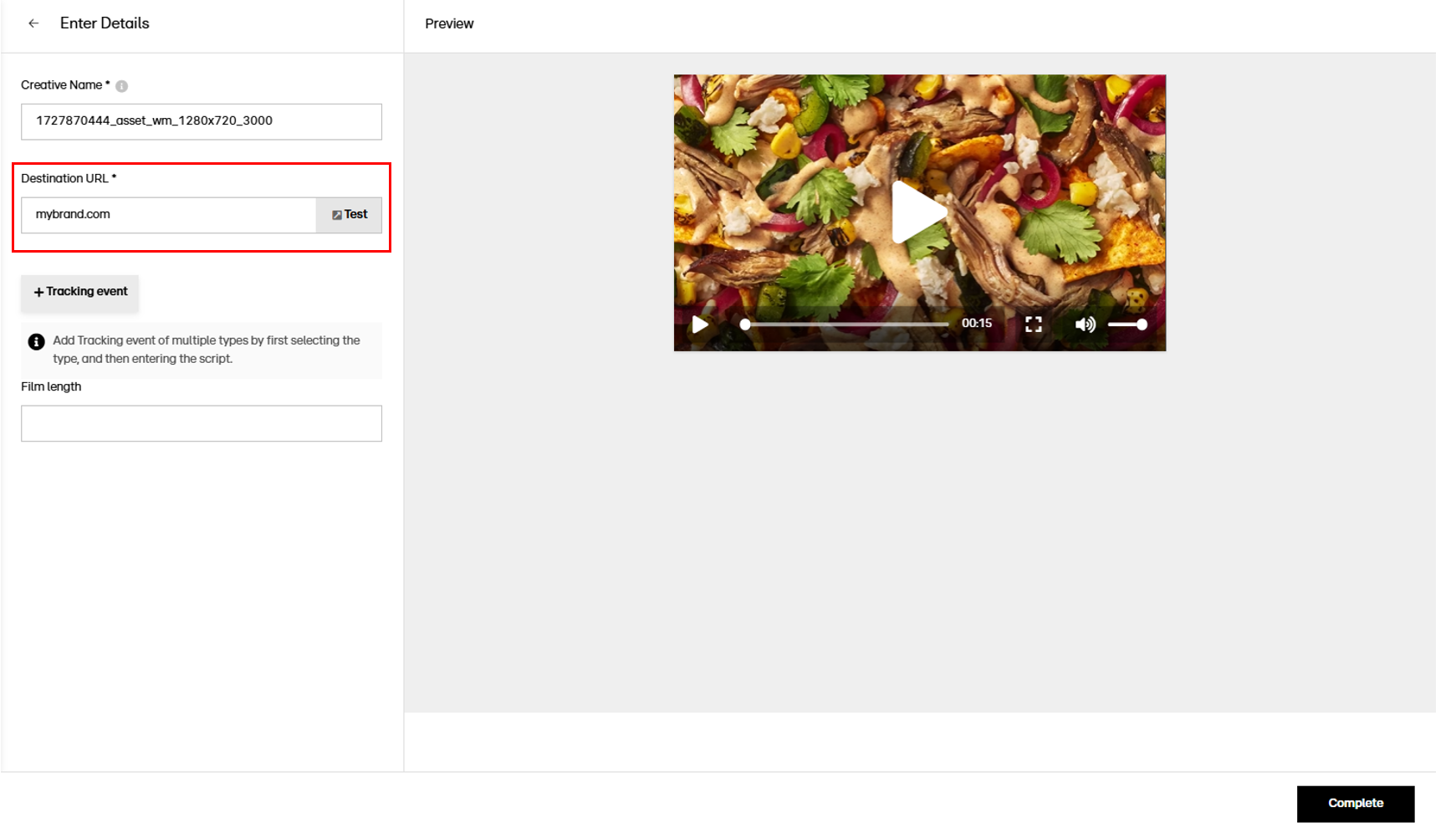Mute the video with the speaker icon
The height and width of the screenshot is (828, 1456).
pyautogui.click(x=1085, y=325)
